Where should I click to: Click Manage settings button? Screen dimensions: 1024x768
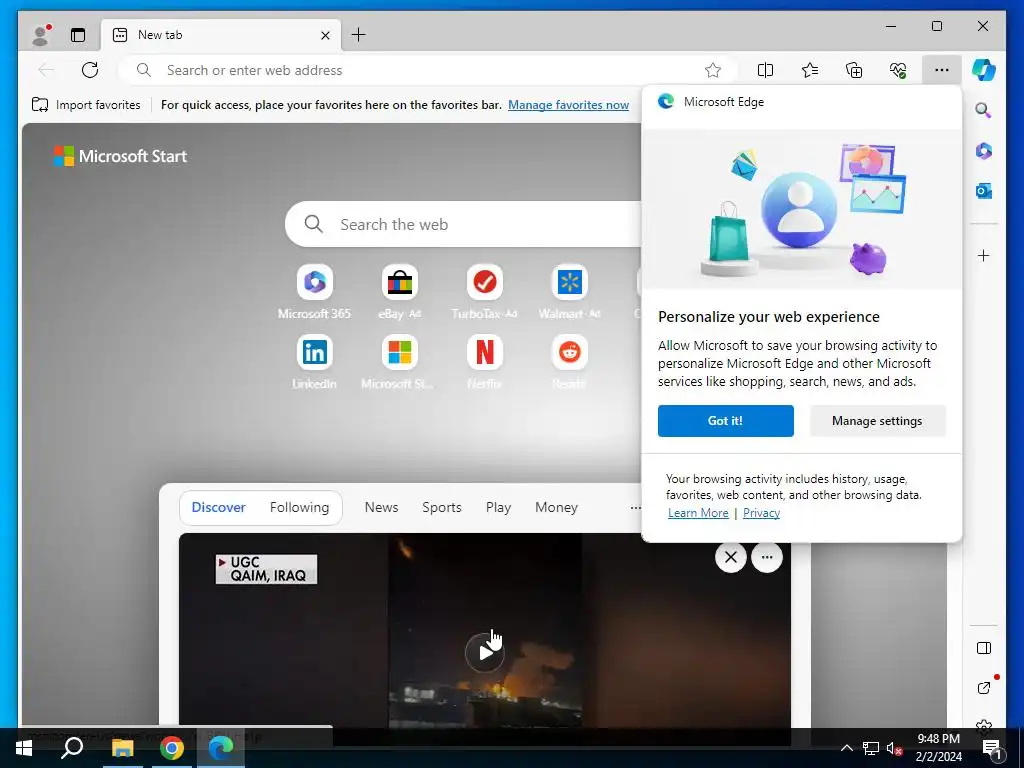pos(877,421)
